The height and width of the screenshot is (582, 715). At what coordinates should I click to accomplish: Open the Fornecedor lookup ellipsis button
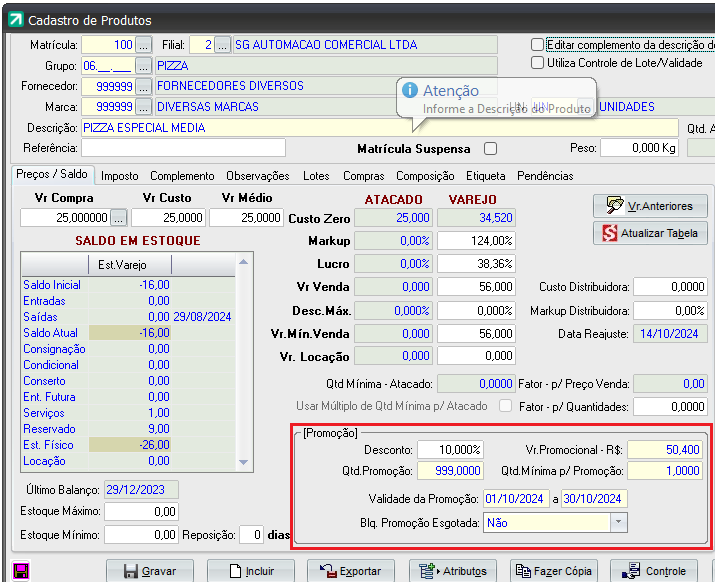144,86
